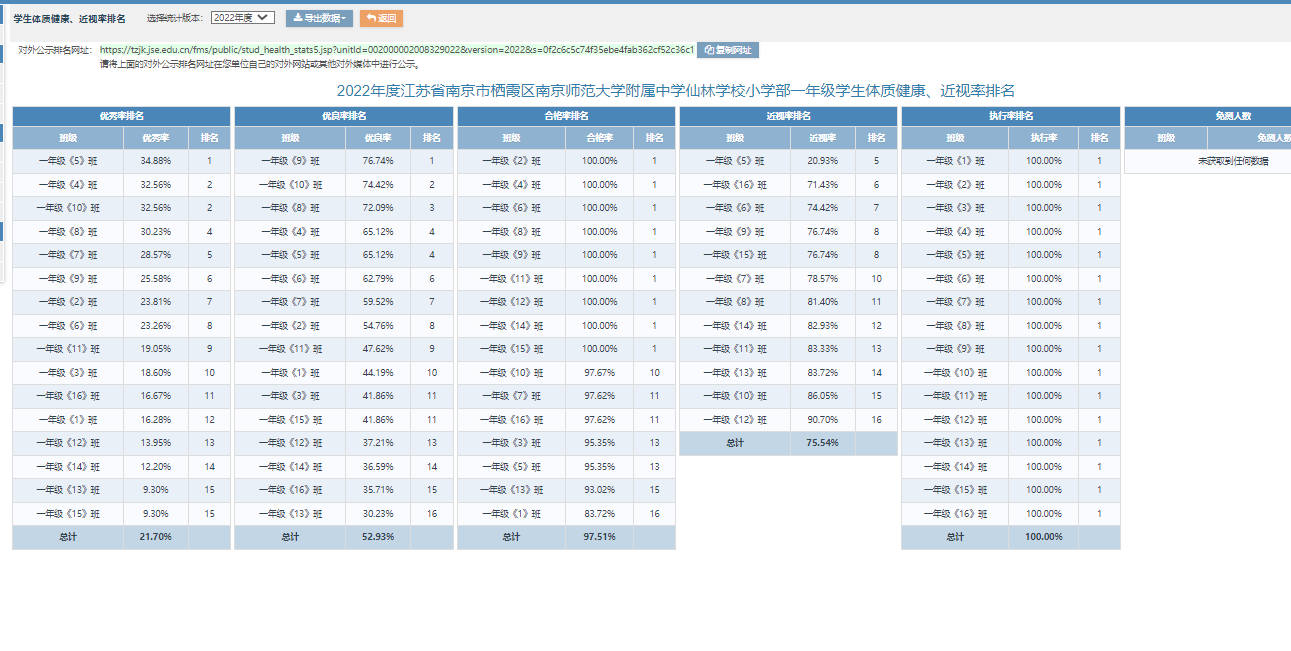Select the 71.43% cell for 一年级《16》班
The image size is (1291, 651).
point(823,185)
